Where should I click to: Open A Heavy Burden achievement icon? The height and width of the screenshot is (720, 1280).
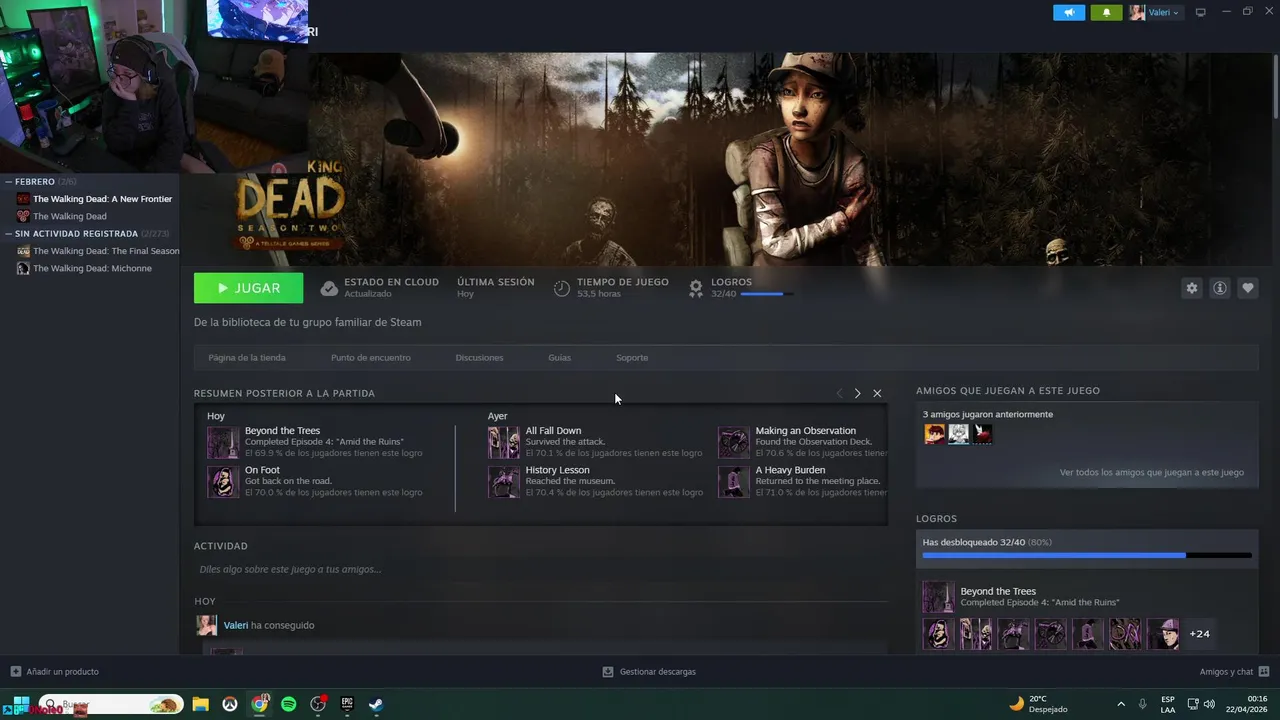click(734, 482)
